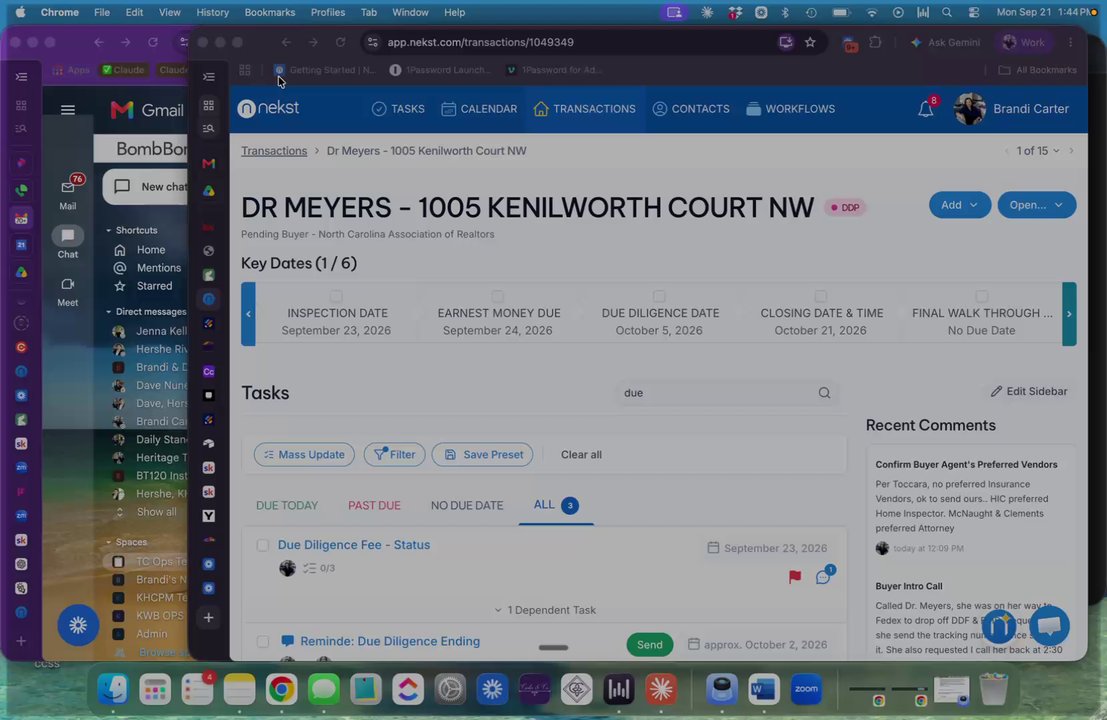Expand the 1 Dependent Task section
Image resolution: width=1107 pixels, height=720 pixels.
(x=545, y=610)
